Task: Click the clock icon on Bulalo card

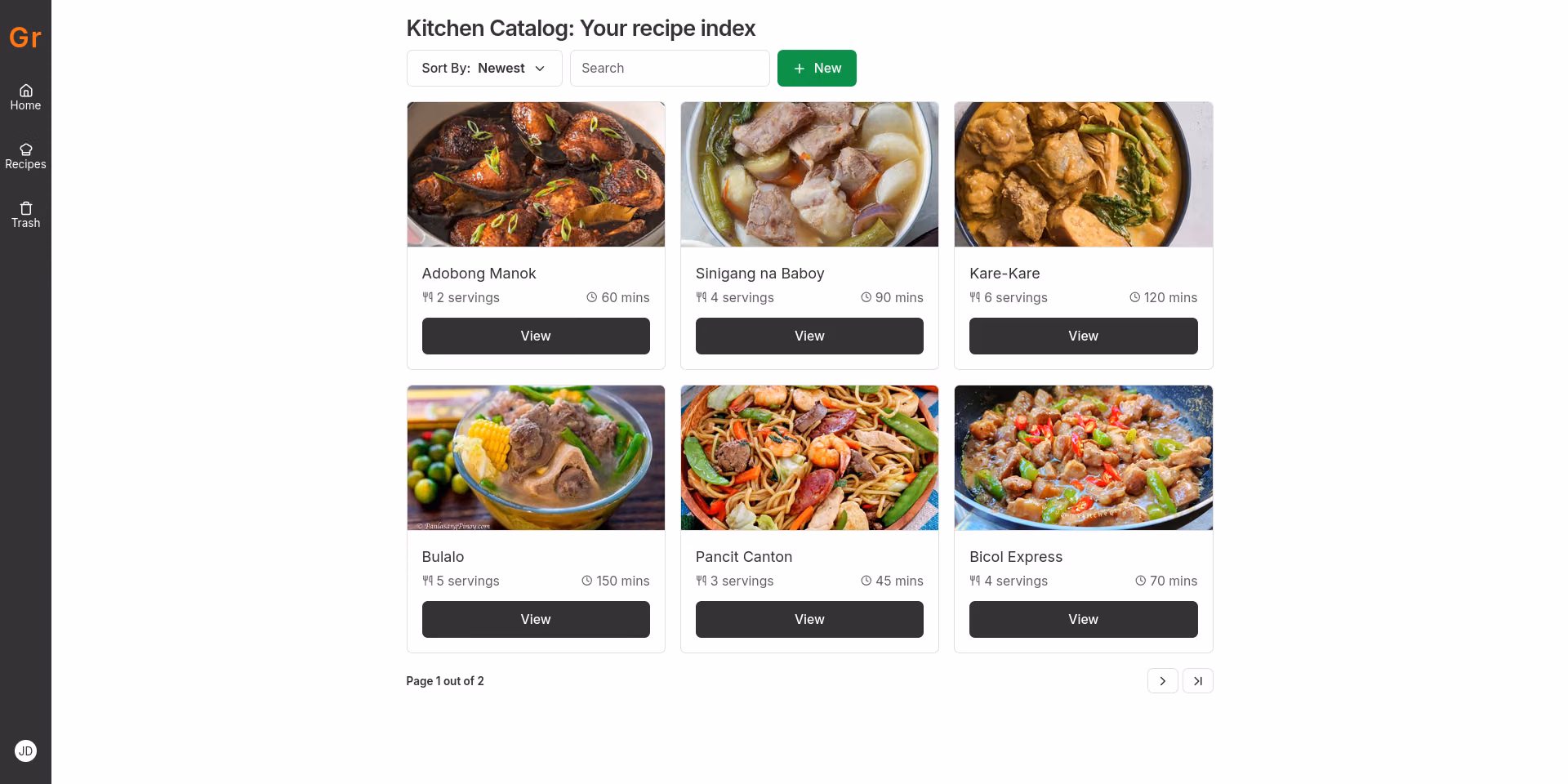Action: click(586, 581)
